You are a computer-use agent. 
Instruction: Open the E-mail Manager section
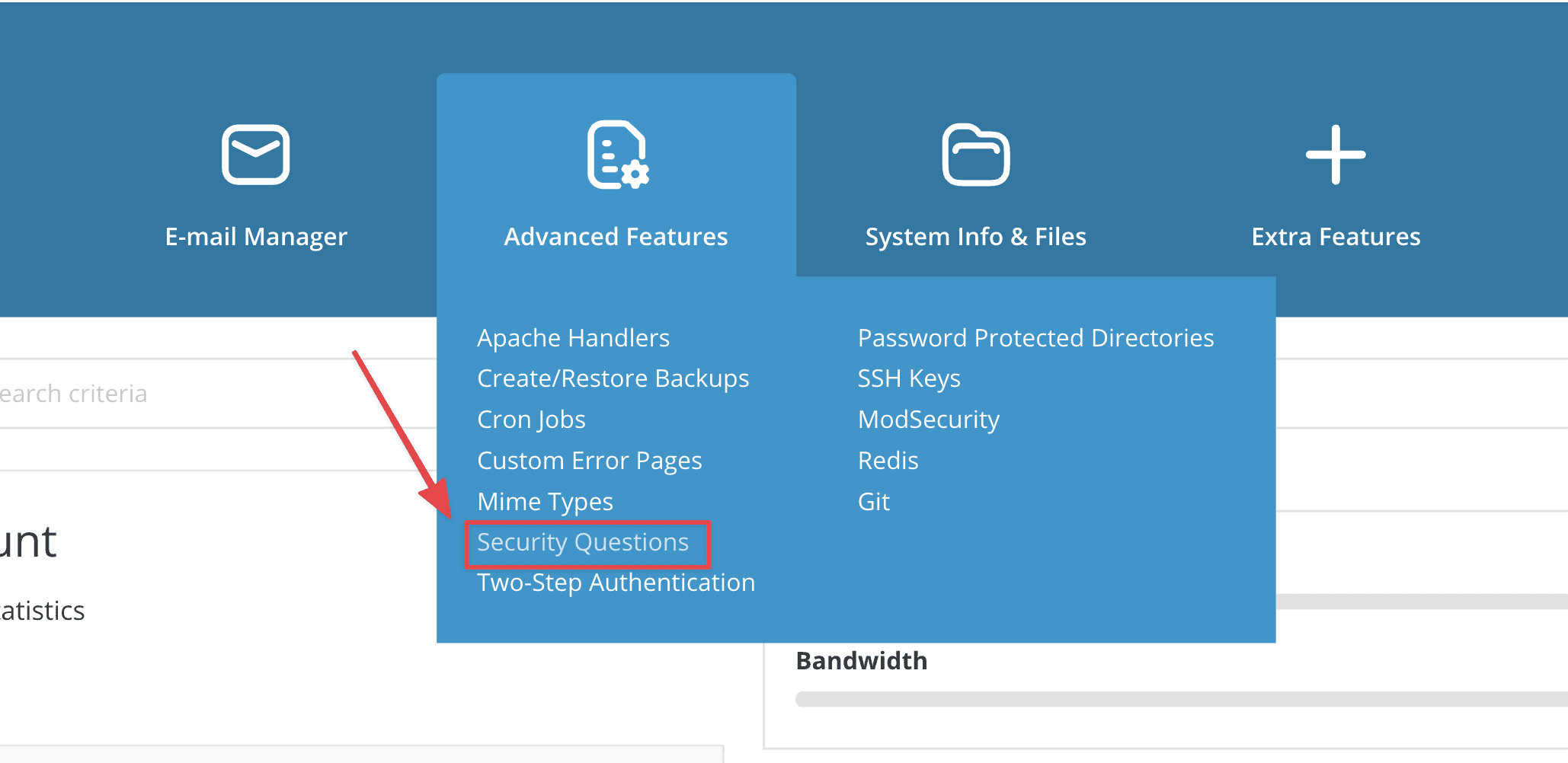point(256,236)
